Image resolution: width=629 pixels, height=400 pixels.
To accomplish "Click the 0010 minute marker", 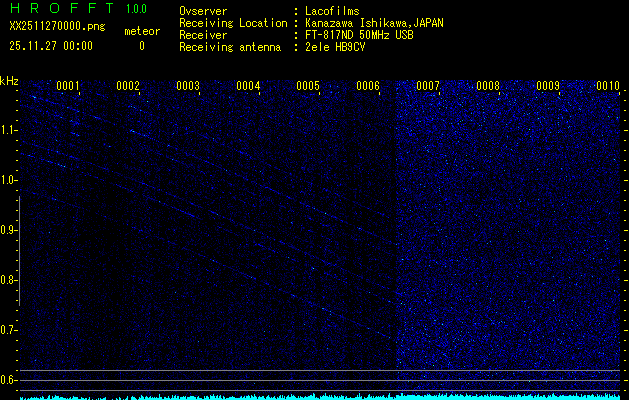I will coord(608,86).
